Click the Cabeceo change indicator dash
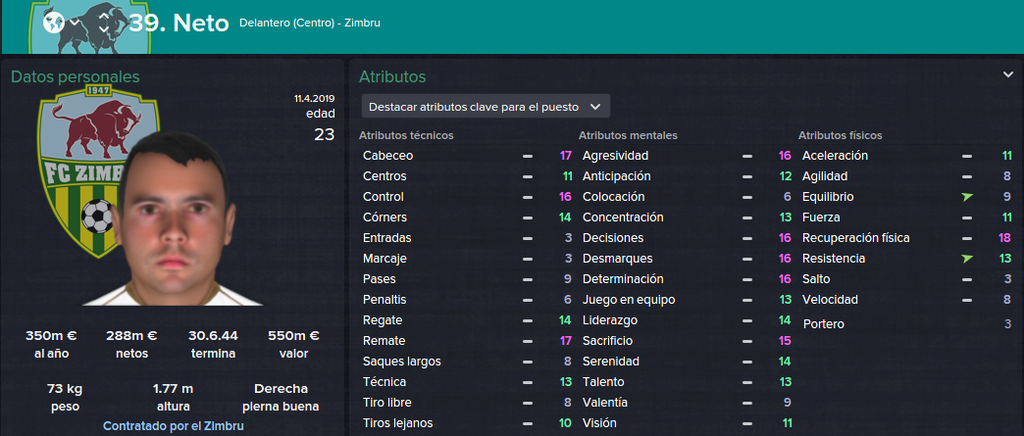 point(527,156)
